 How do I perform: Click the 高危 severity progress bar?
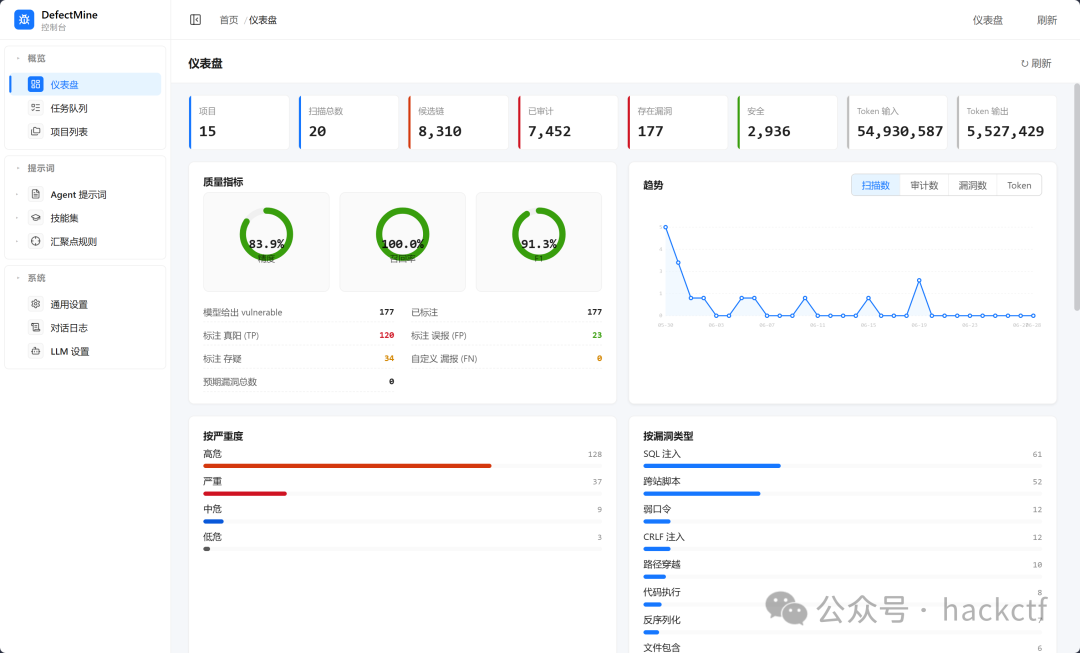click(402, 466)
